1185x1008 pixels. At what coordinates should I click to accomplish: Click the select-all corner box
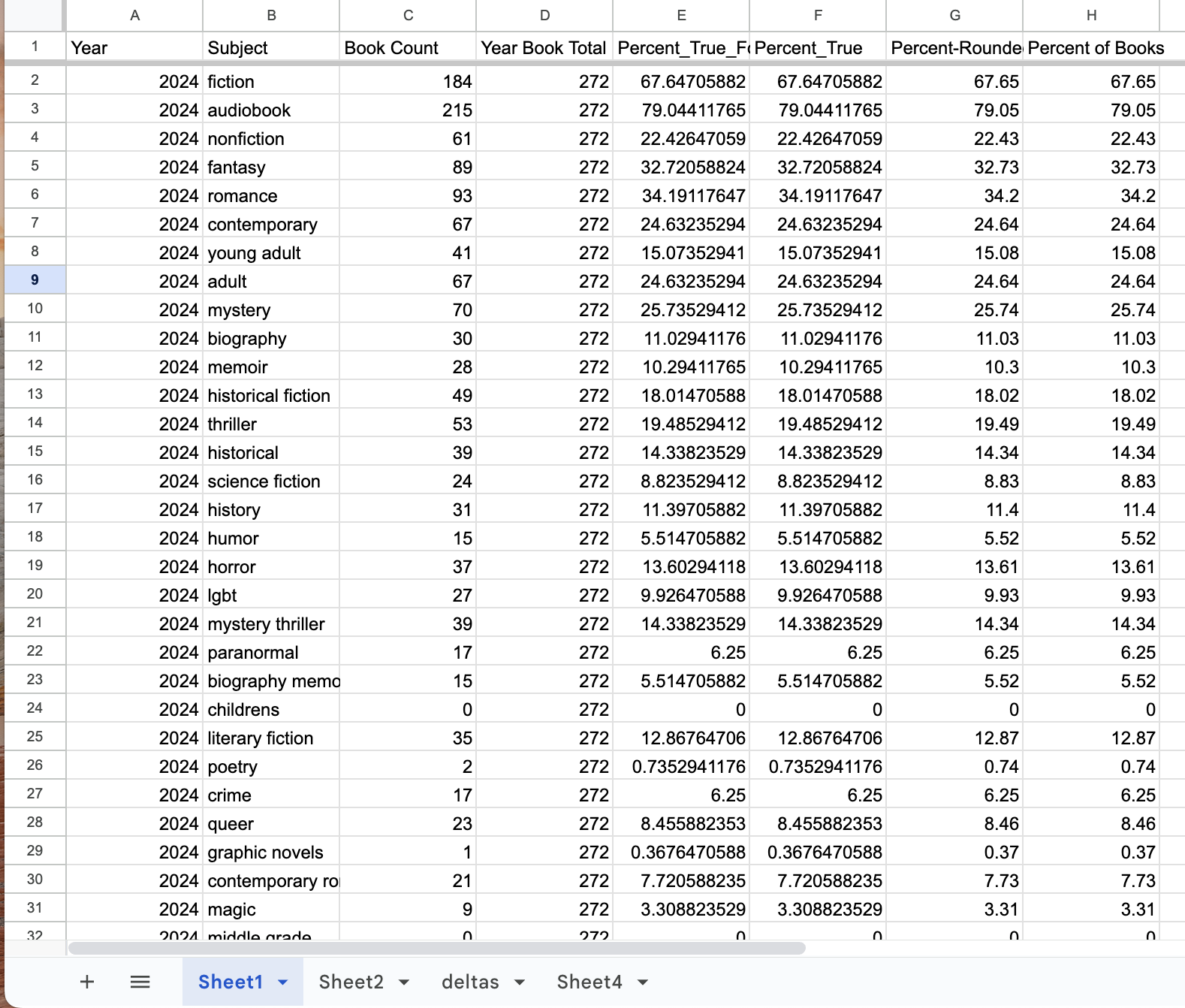click(x=35, y=15)
